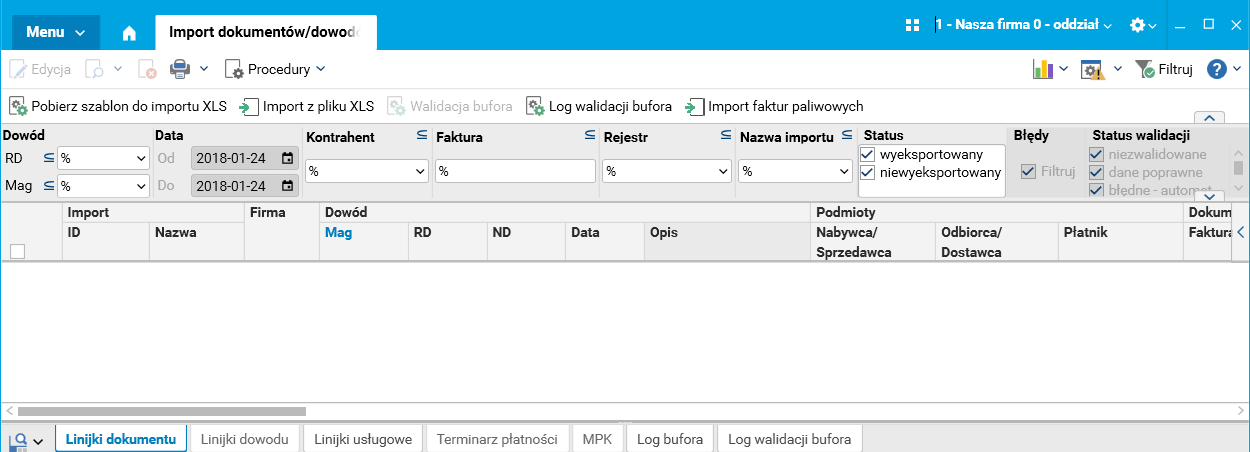Viewport: 1250px width, 452px height.
Task: Open the blue help question icon
Action: 1217,69
